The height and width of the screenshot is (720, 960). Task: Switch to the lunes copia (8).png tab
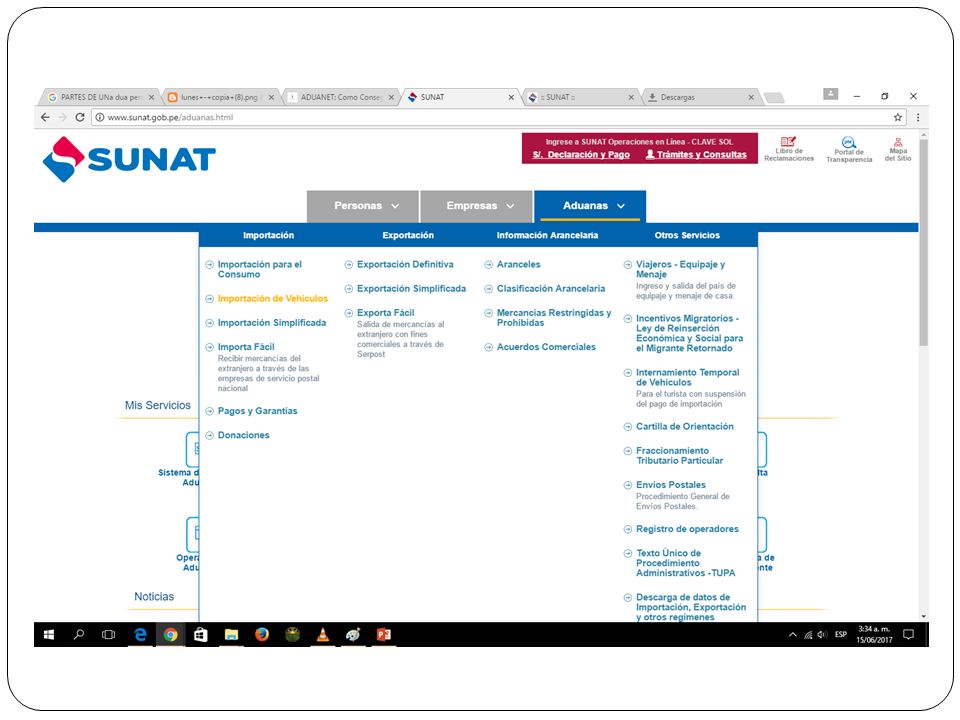[x=219, y=97]
